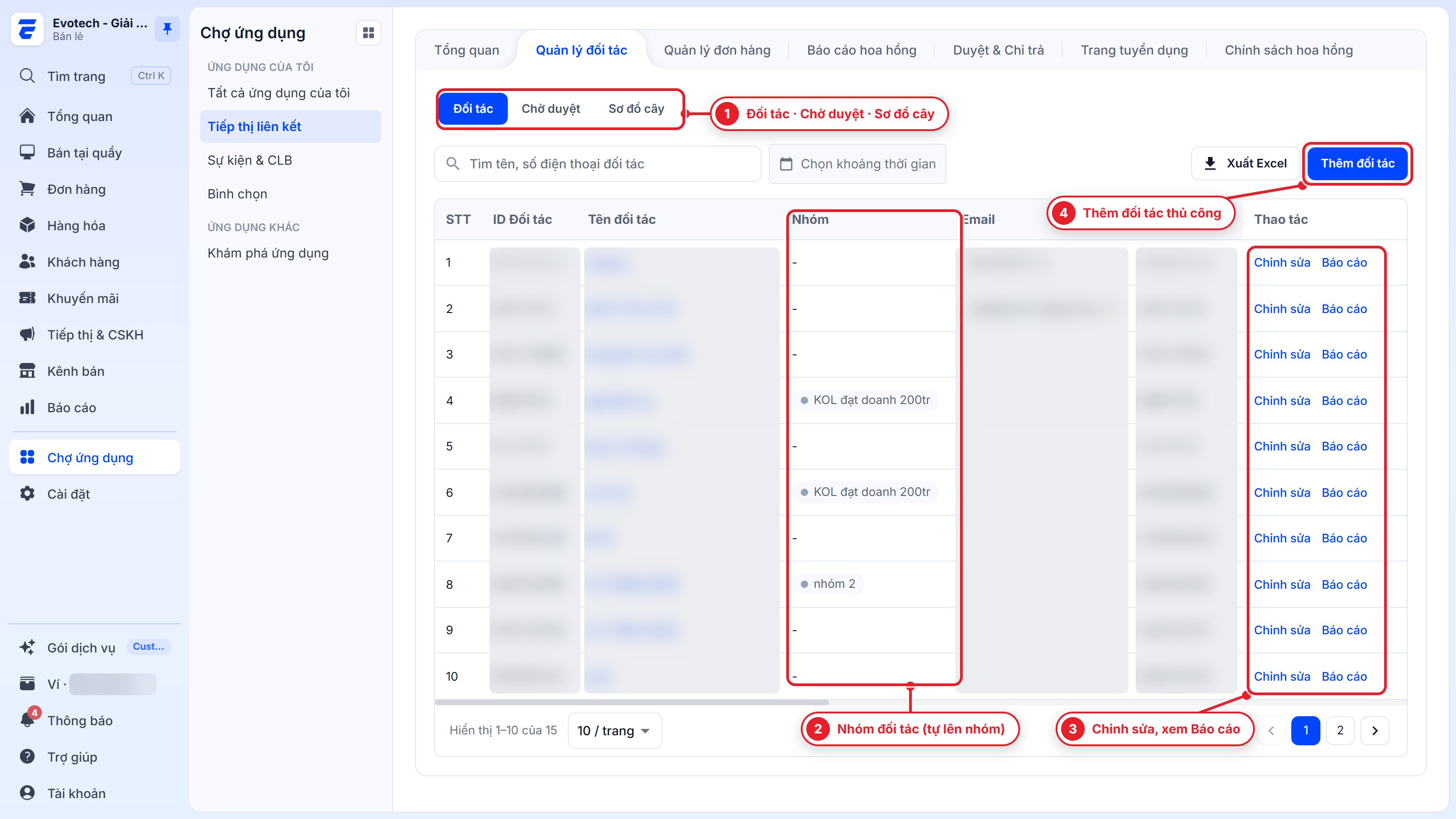The height and width of the screenshot is (819, 1456).
Task: Open Tổng quan home icon in sidebar
Action: pyautogui.click(x=27, y=116)
